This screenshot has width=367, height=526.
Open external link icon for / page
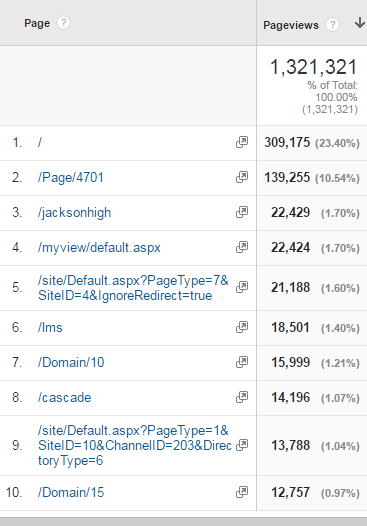(x=242, y=142)
